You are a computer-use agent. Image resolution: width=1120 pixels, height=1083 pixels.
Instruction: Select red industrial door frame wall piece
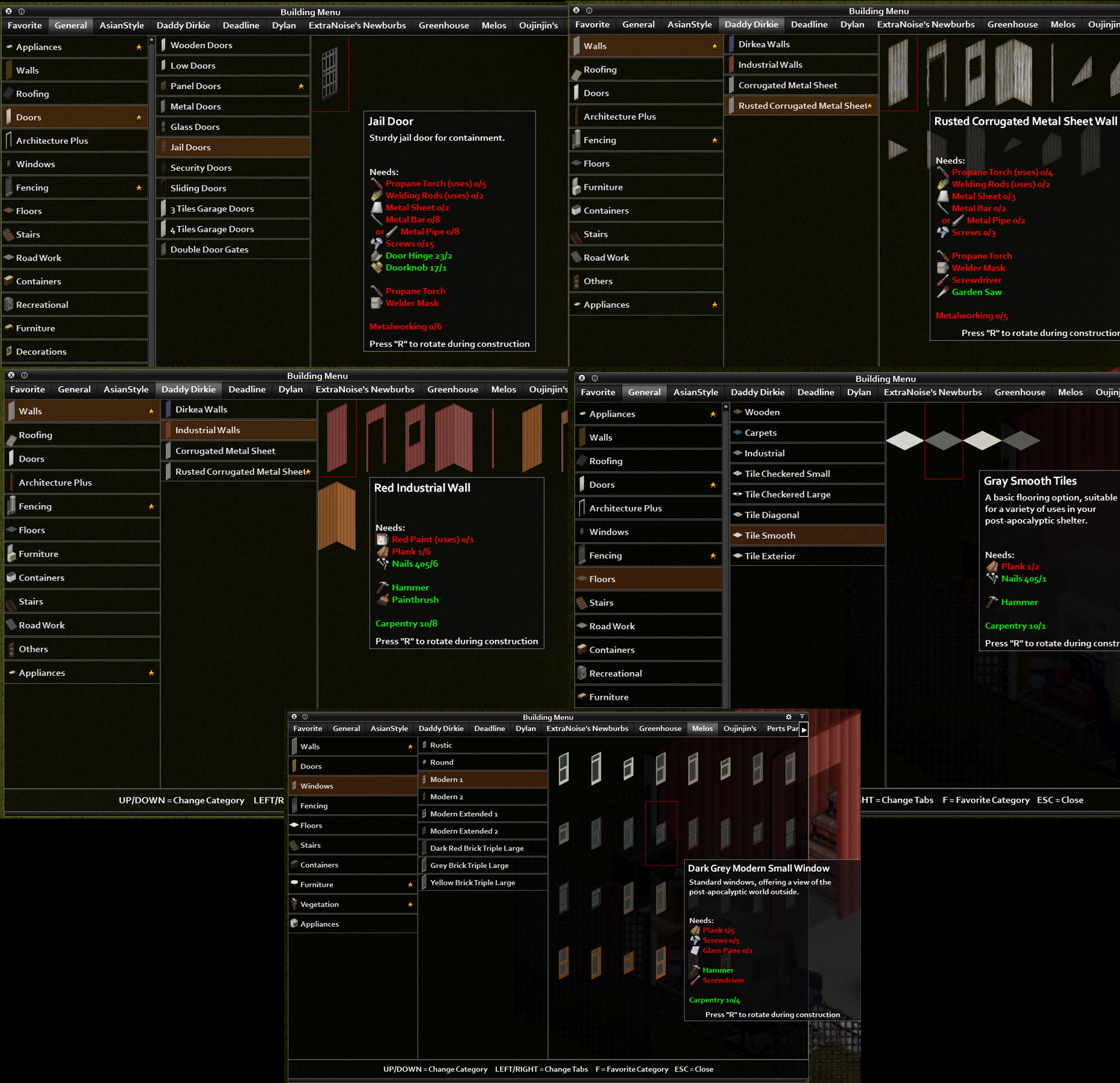(x=376, y=437)
